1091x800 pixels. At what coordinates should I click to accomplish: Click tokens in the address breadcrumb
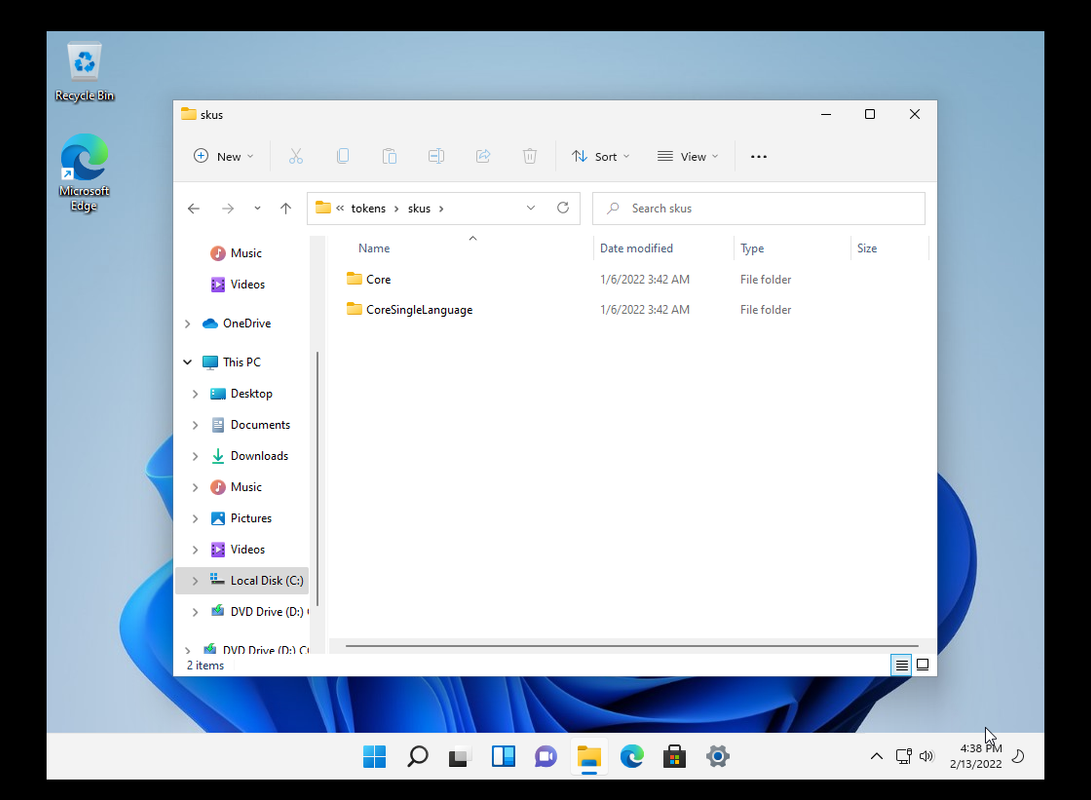pos(368,208)
